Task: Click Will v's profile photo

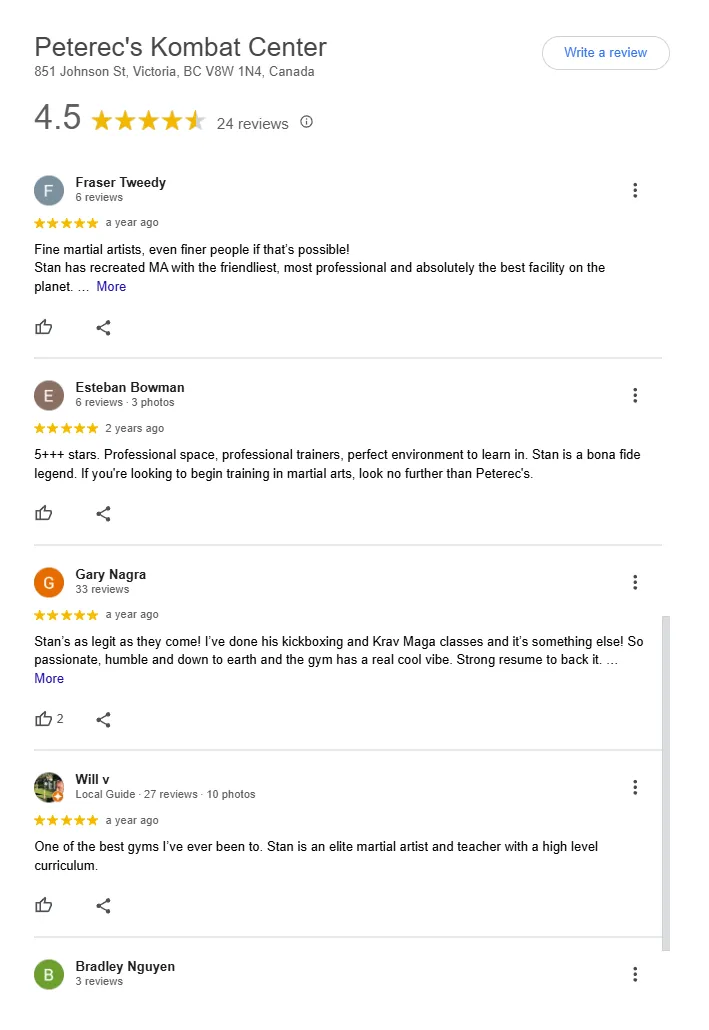Action: tap(49, 787)
